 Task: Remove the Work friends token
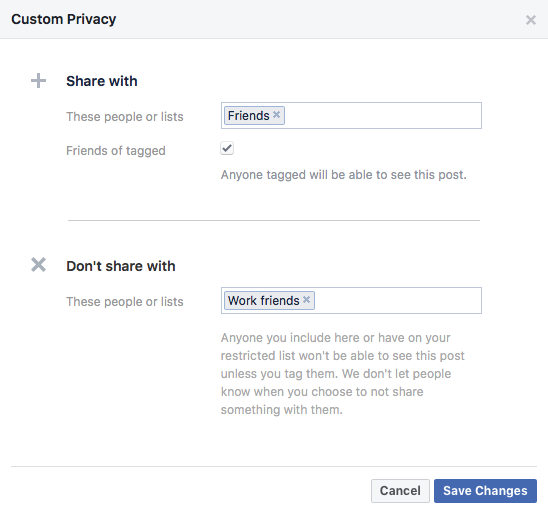[x=307, y=300]
